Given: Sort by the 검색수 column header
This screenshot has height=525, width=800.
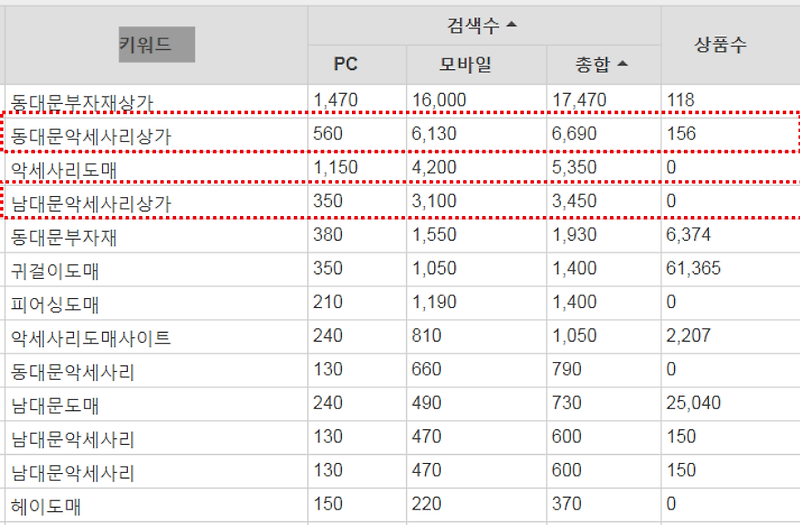Looking at the screenshot, I should pyautogui.click(x=482, y=25).
